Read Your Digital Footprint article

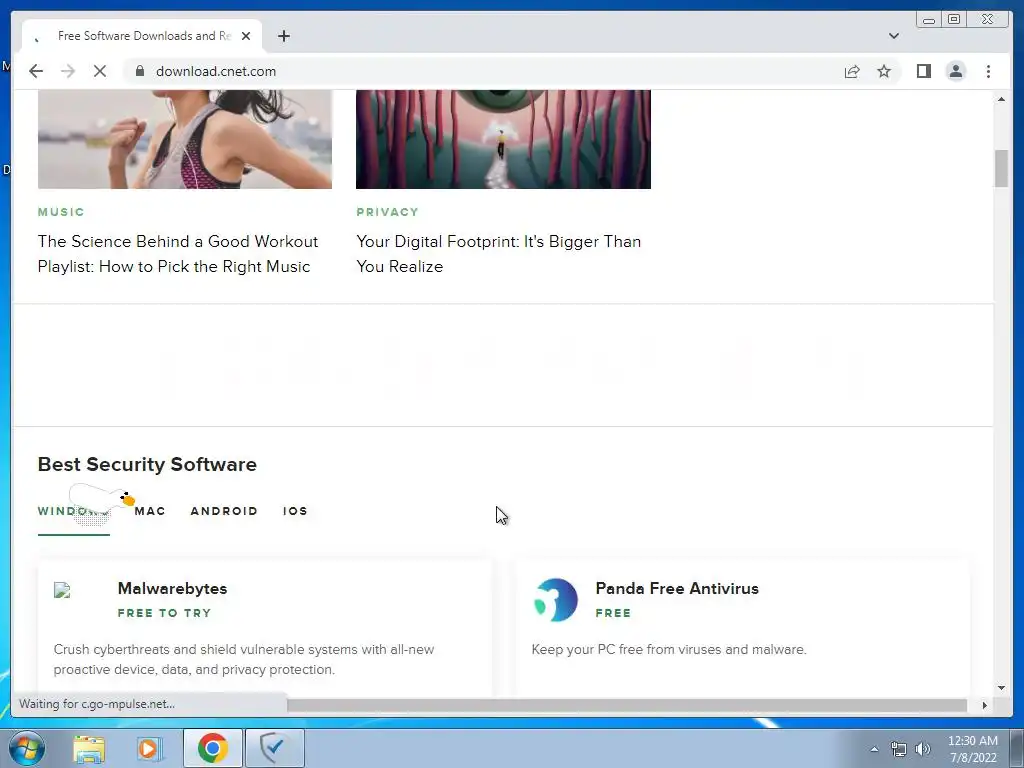[x=498, y=254]
